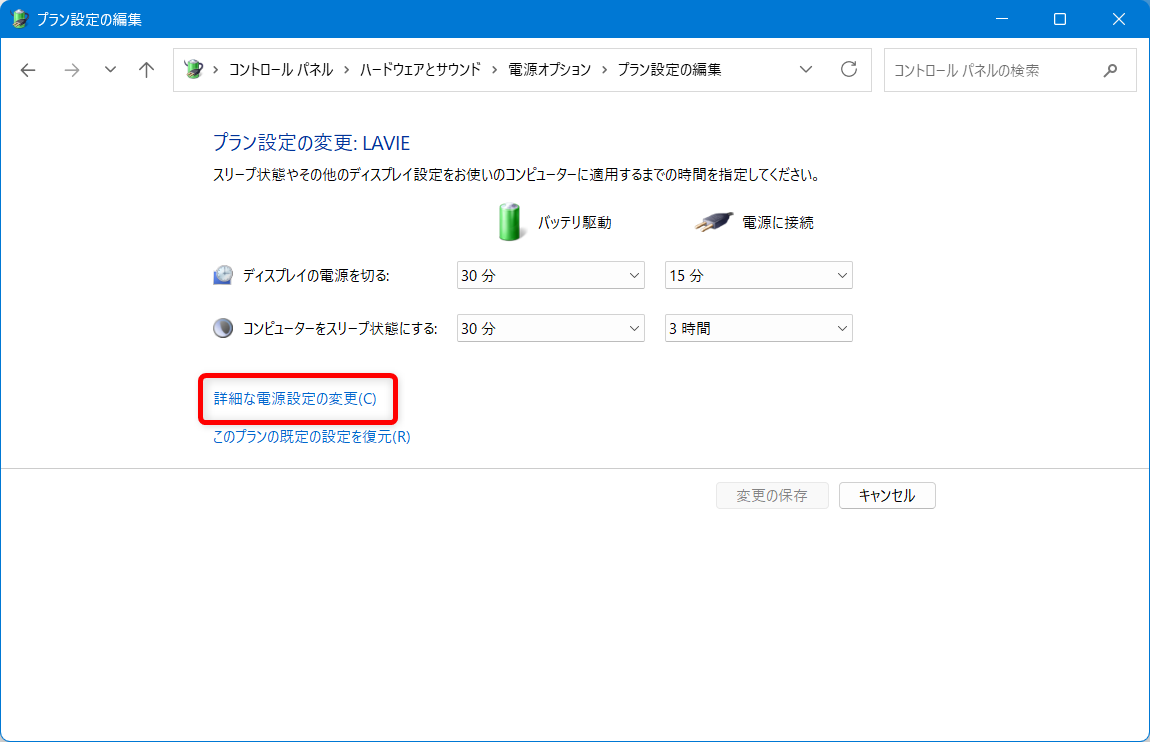Viewport: 1150px width, 742px height.
Task: Click the back navigation arrow
Action: [x=27, y=70]
